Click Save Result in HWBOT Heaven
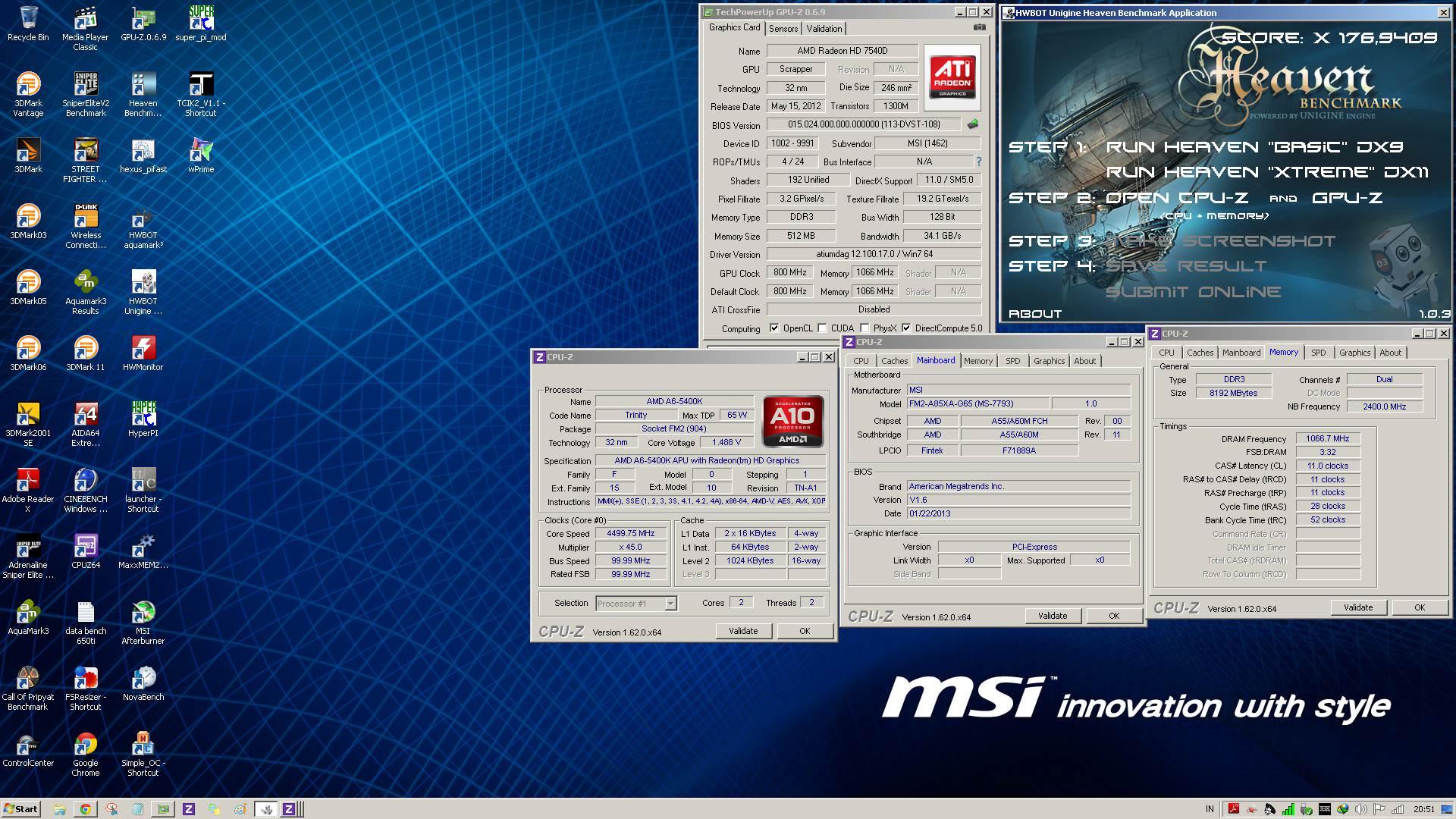This screenshot has height=819, width=1456. pyautogui.click(x=1186, y=266)
